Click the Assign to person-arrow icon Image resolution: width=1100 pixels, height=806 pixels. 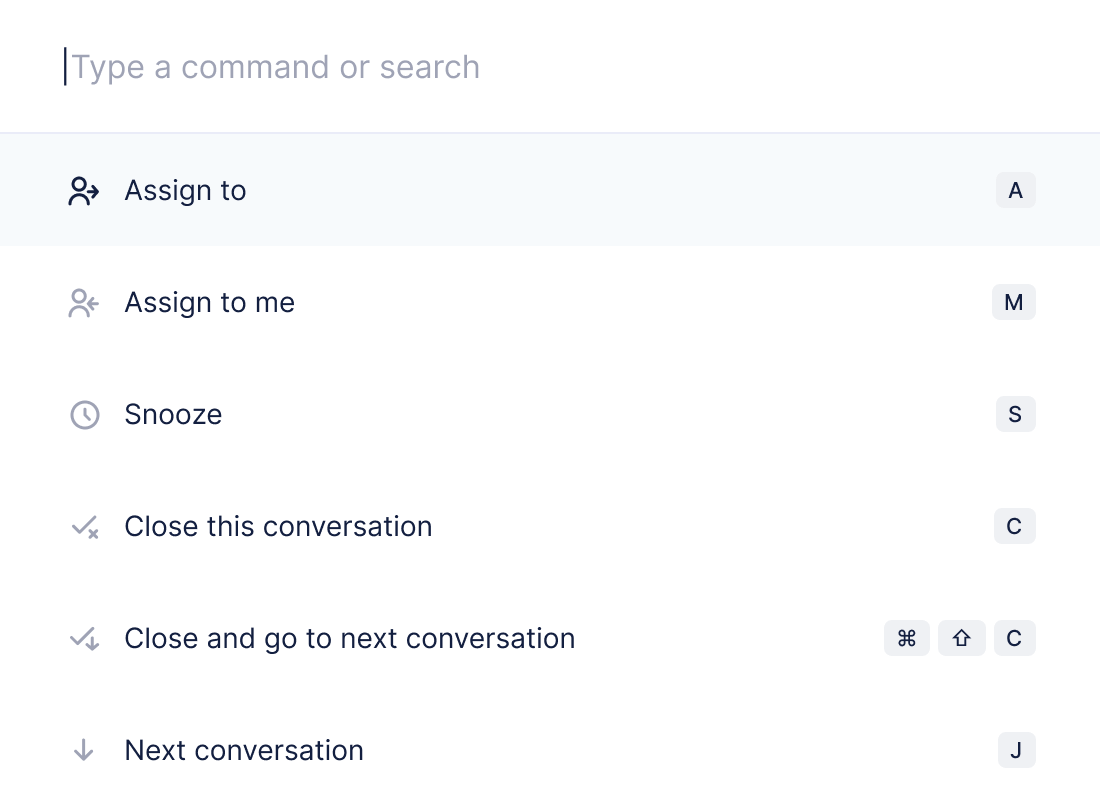click(84, 191)
